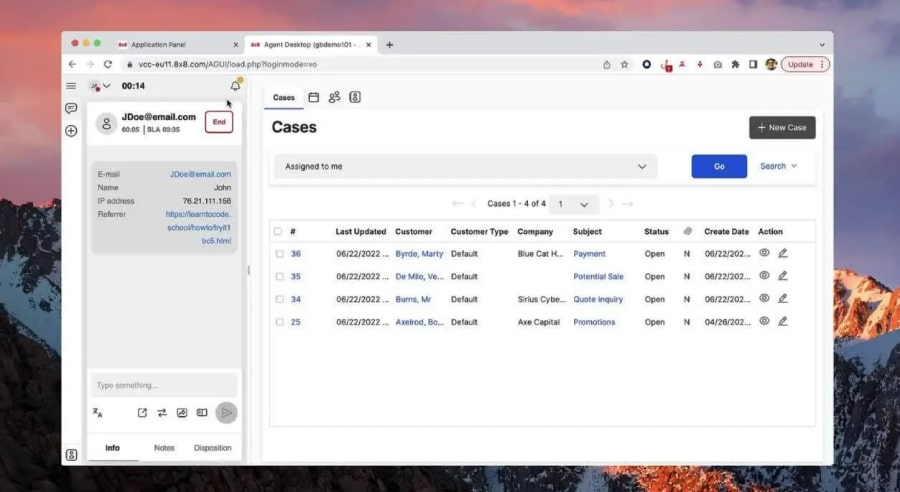
Task: View case 25 with the eye icon
Action: click(764, 321)
